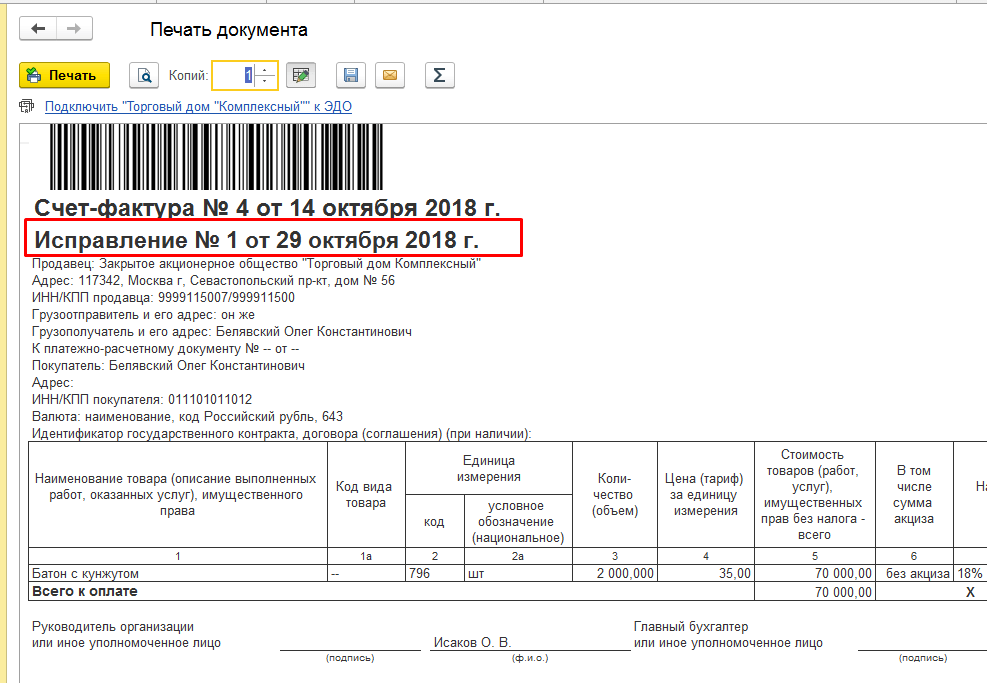Click Код вида товара column header
The width and height of the screenshot is (987, 683).
click(x=365, y=494)
